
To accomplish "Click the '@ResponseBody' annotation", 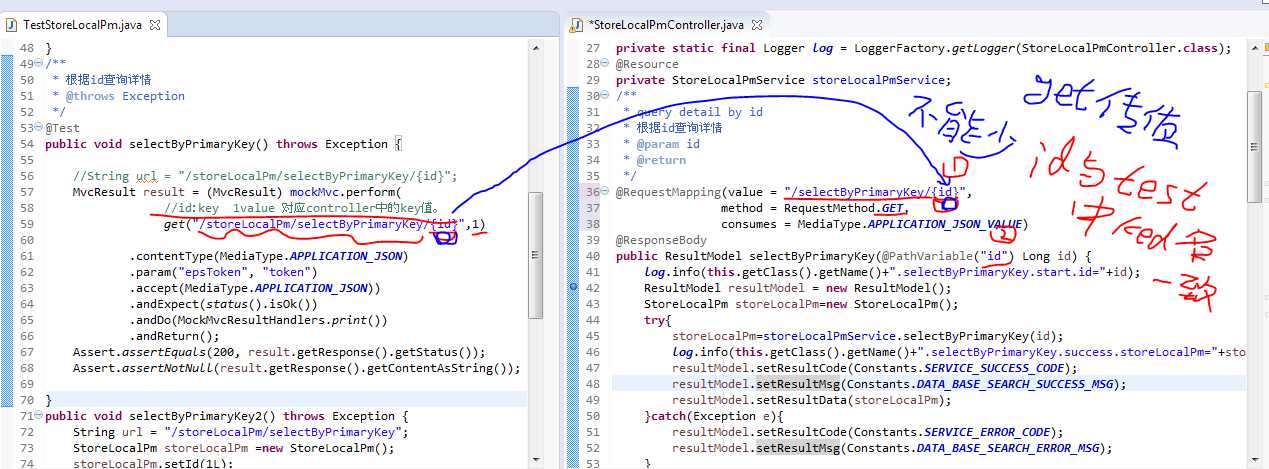I will pyautogui.click(x=661, y=240).
